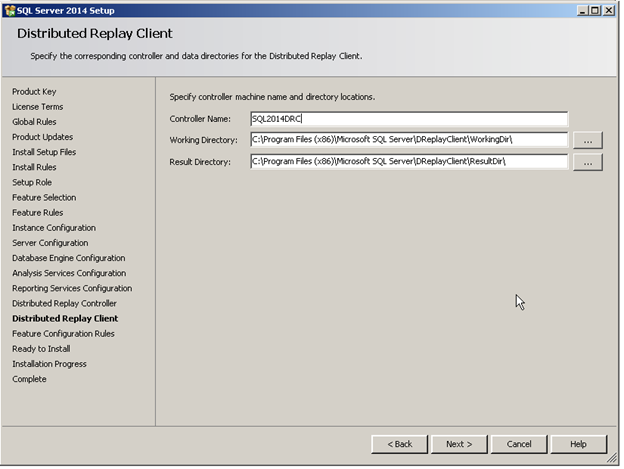Select the Analysis Services Configuration step

[69, 273]
